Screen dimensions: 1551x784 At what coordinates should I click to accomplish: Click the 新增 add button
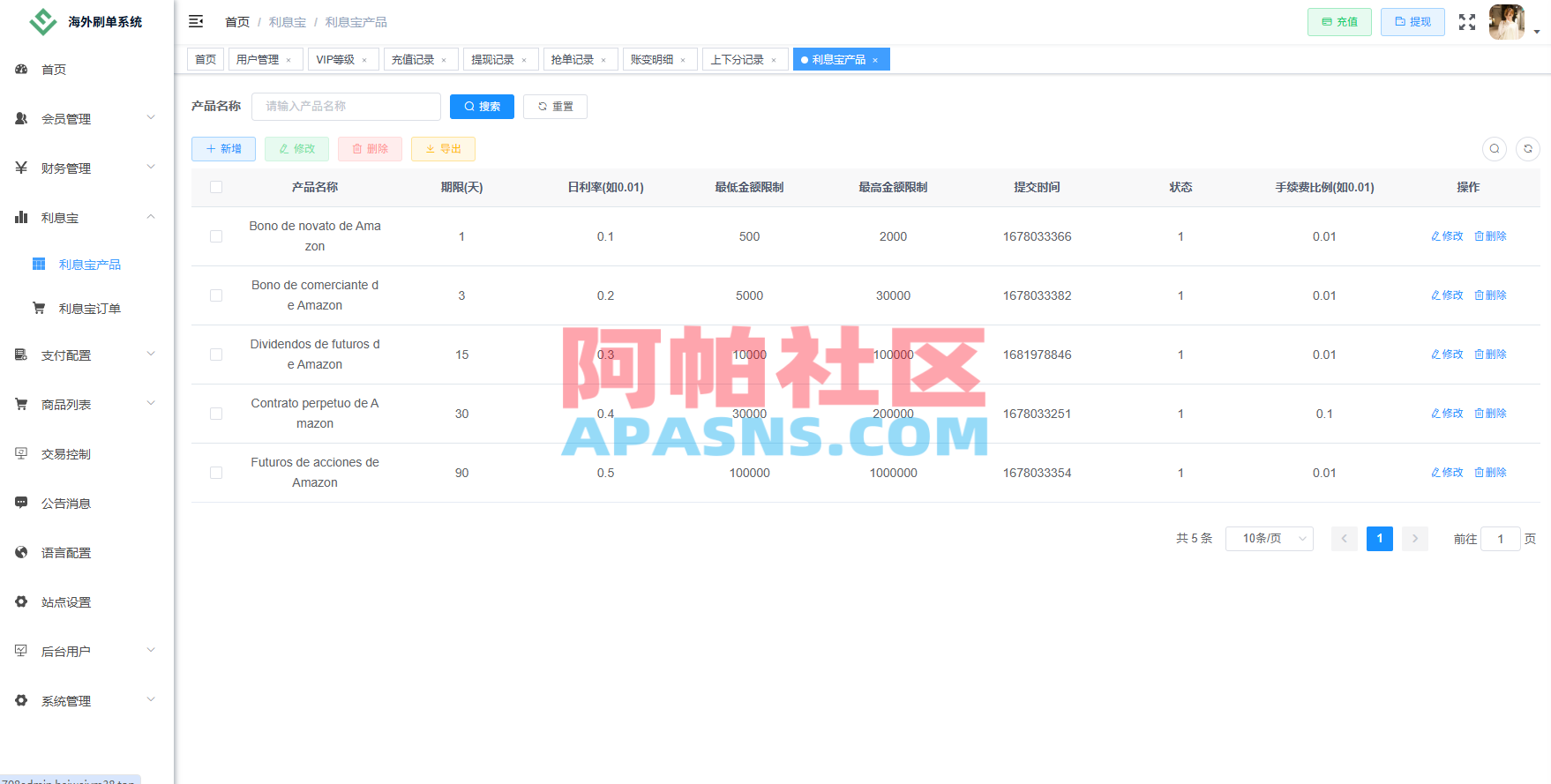pyautogui.click(x=223, y=149)
